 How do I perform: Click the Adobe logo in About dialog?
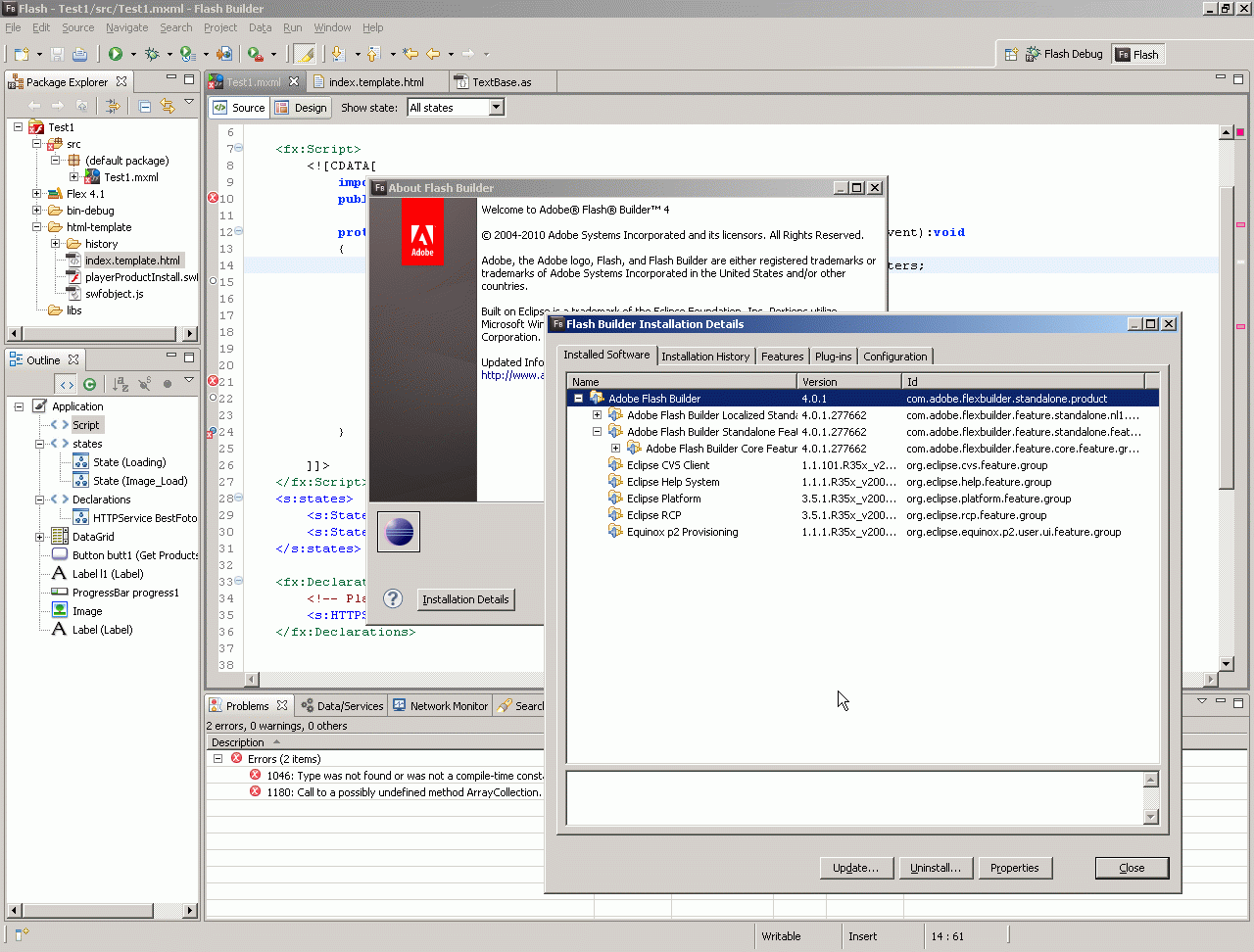point(422,232)
